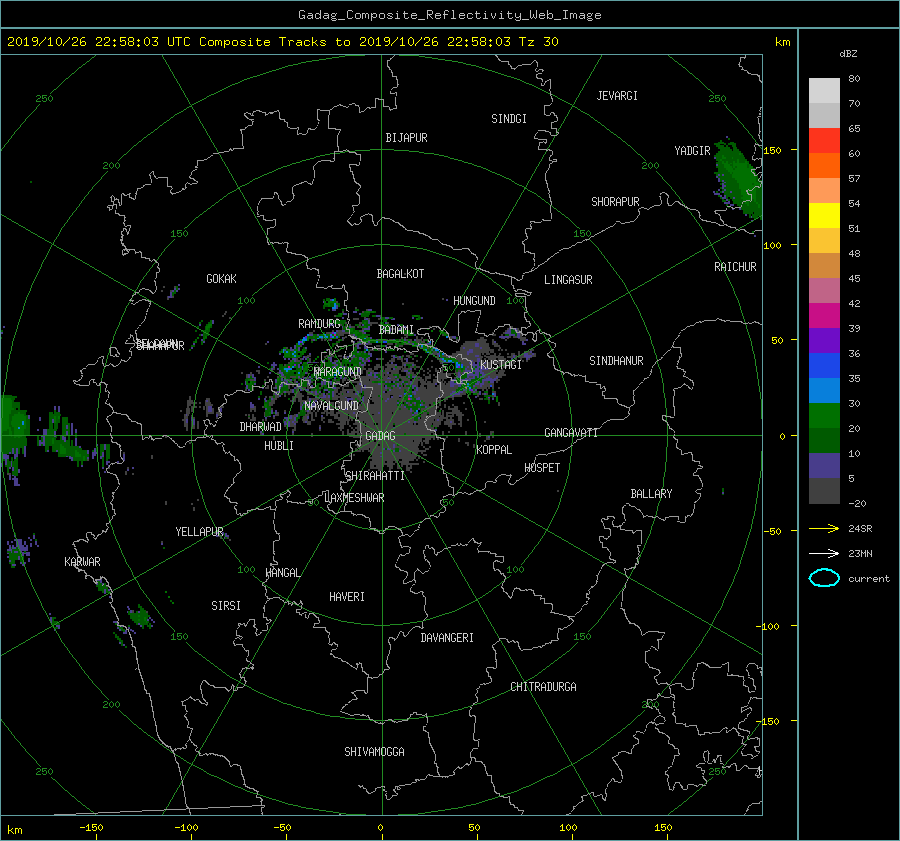
Task: Select the blue 36 dBZ color swatch
Action: (x=824, y=365)
